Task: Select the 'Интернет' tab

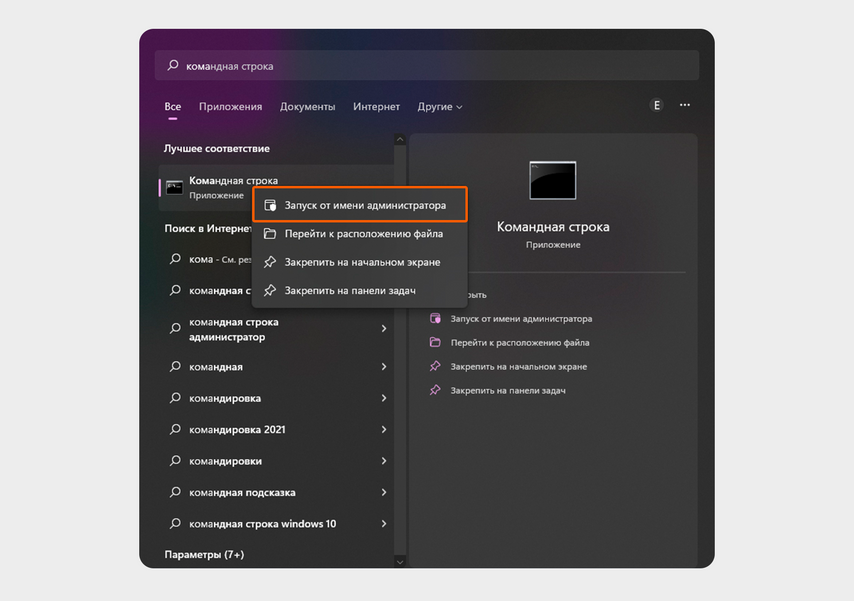Action: coord(376,107)
